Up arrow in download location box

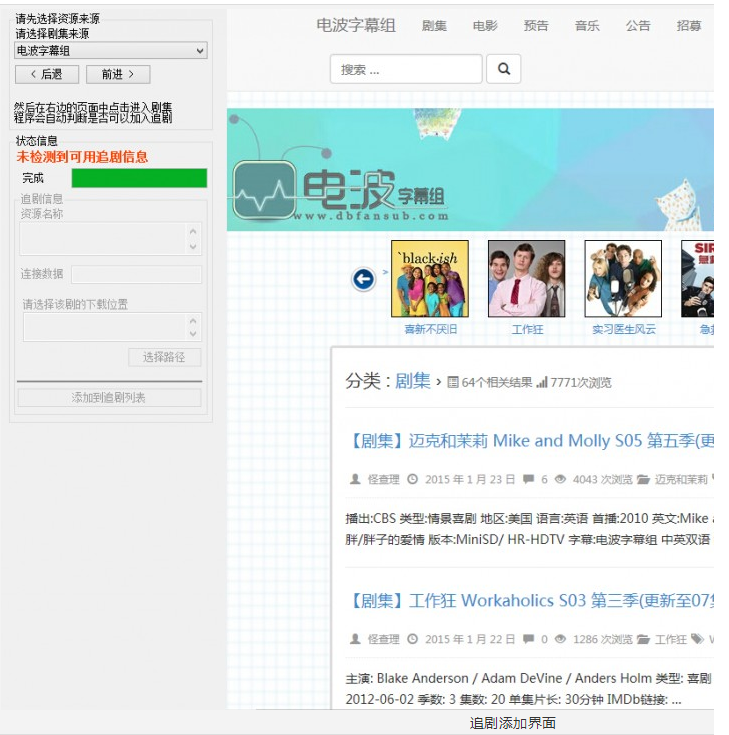point(193,321)
